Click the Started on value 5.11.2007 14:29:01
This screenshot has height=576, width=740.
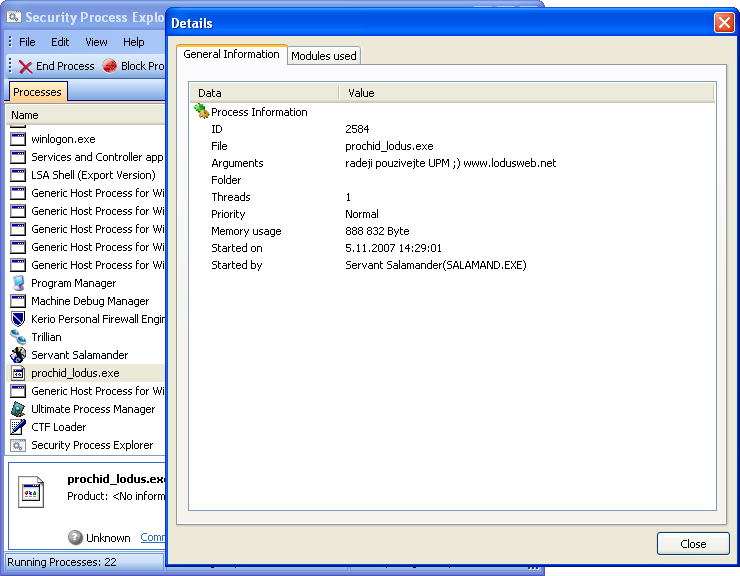coord(393,248)
